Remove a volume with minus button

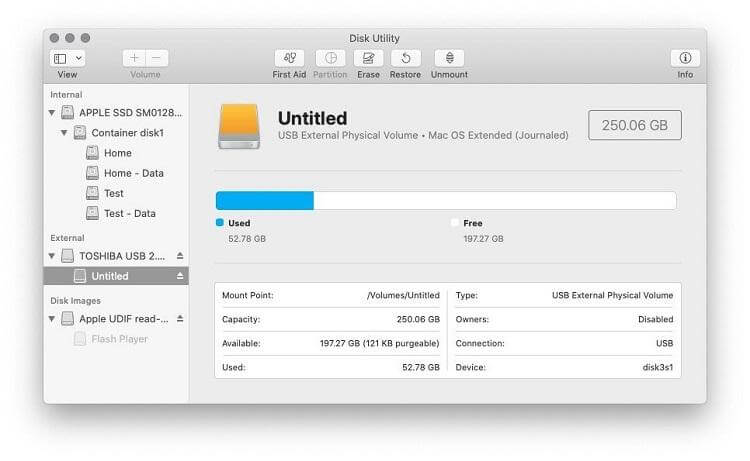[x=157, y=59]
